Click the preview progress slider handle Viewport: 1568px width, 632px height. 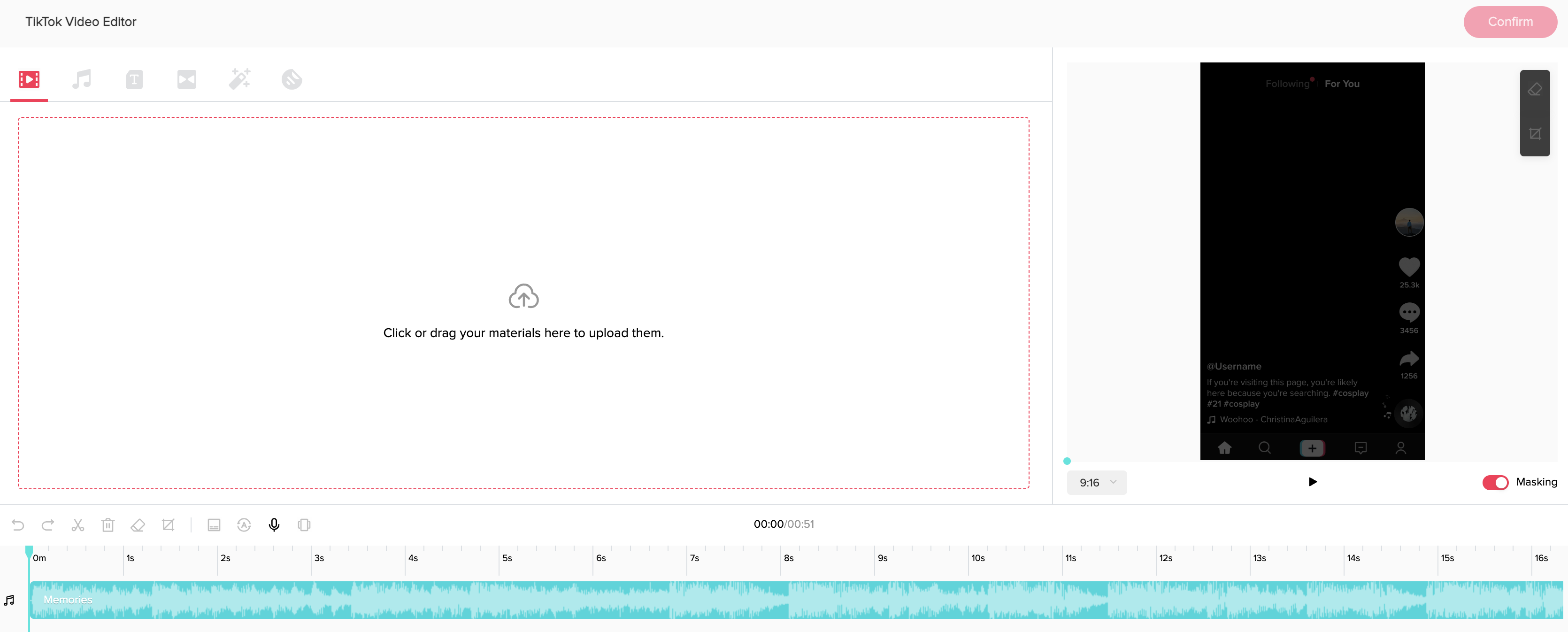tap(1067, 461)
